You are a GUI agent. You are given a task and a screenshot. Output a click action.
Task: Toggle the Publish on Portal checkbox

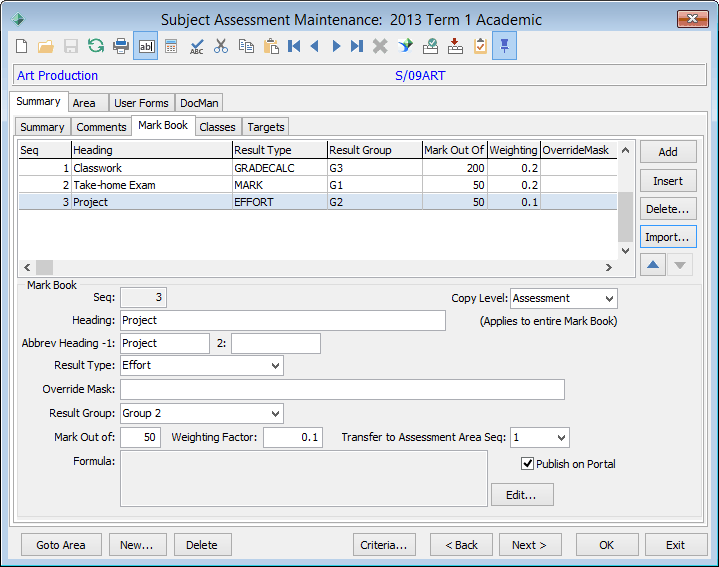tap(527, 464)
